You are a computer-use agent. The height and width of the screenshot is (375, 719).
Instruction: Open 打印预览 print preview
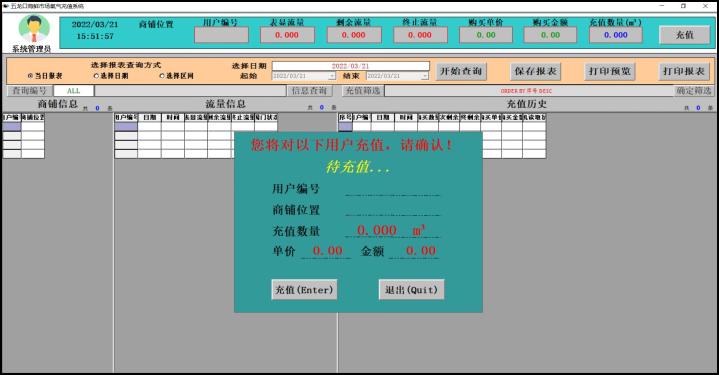pos(609,71)
